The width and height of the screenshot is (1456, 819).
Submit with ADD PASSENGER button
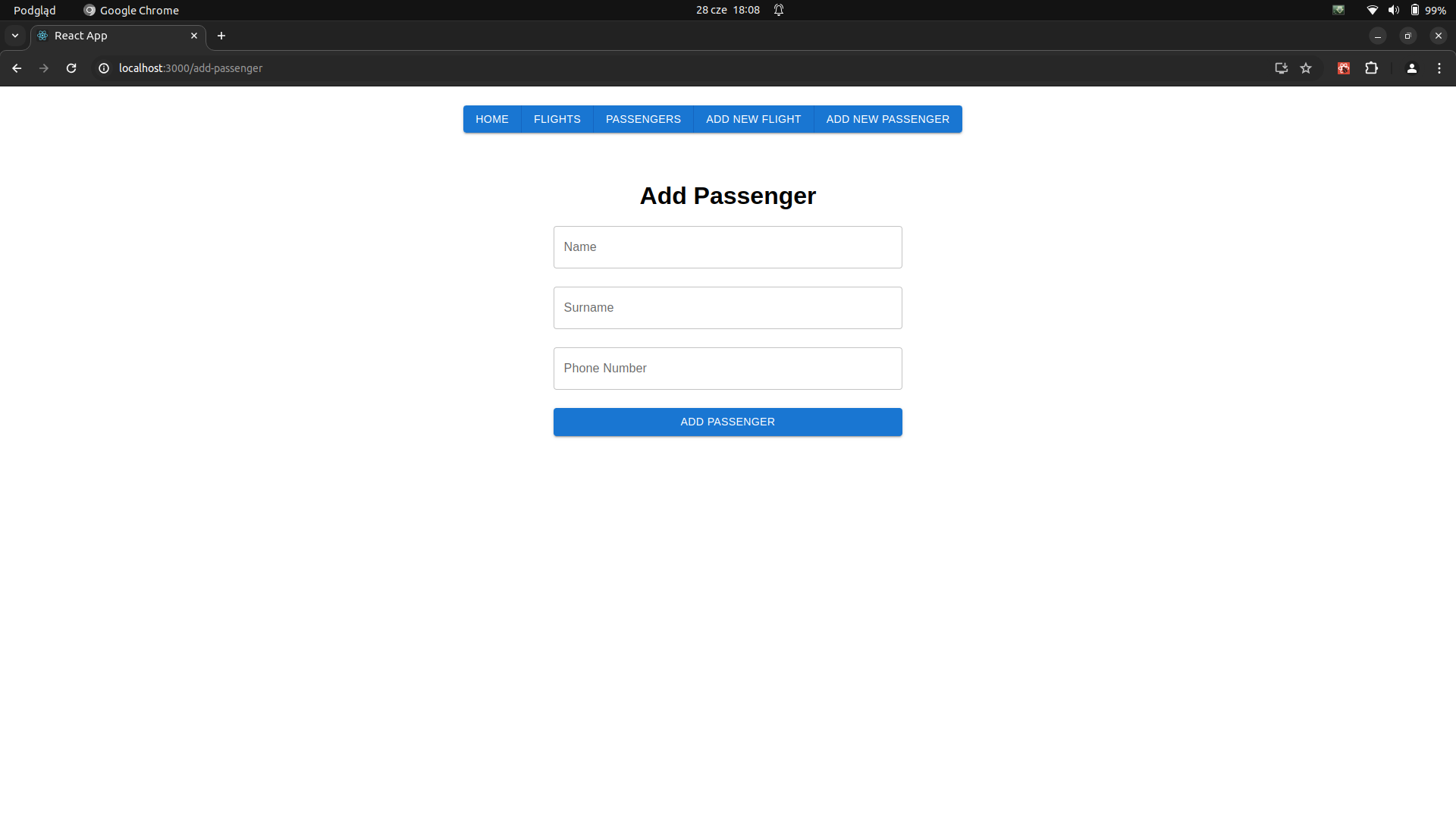727,422
